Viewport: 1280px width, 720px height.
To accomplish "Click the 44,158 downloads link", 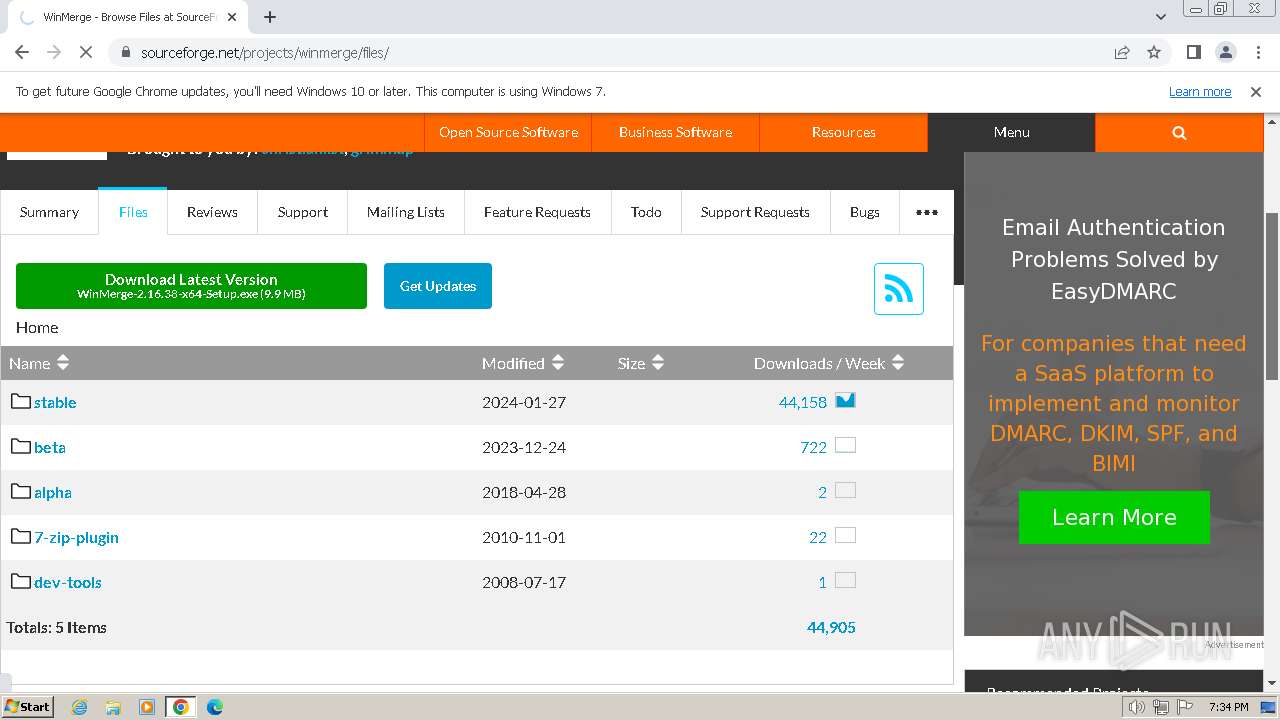I will 803,402.
